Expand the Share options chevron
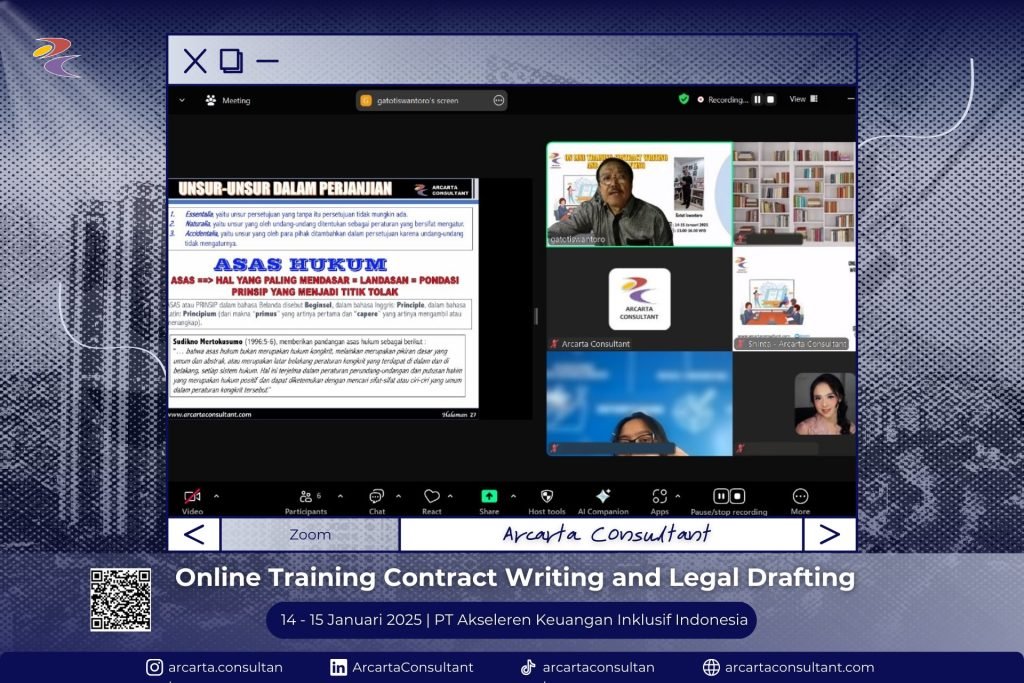The image size is (1024, 683). 513,496
